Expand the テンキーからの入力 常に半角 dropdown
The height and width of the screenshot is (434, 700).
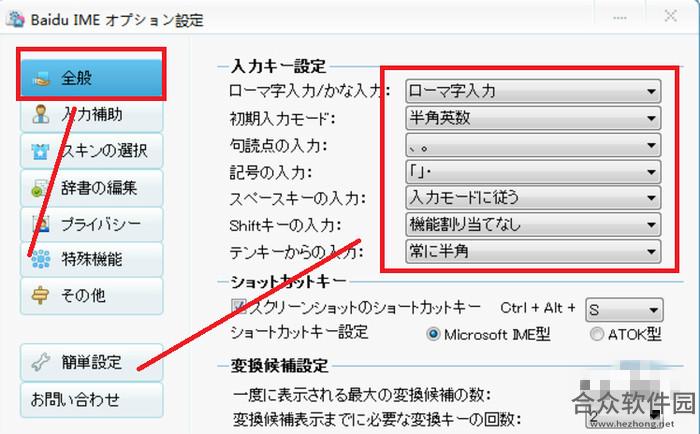click(x=533, y=251)
